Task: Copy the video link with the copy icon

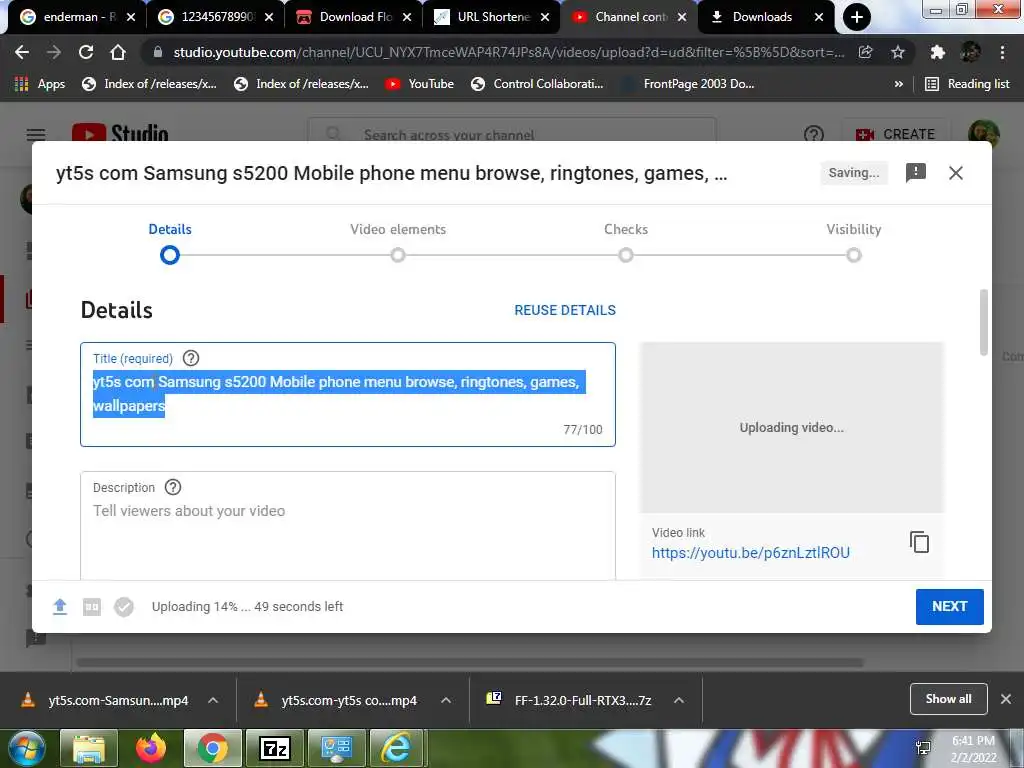Action: click(919, 542)
